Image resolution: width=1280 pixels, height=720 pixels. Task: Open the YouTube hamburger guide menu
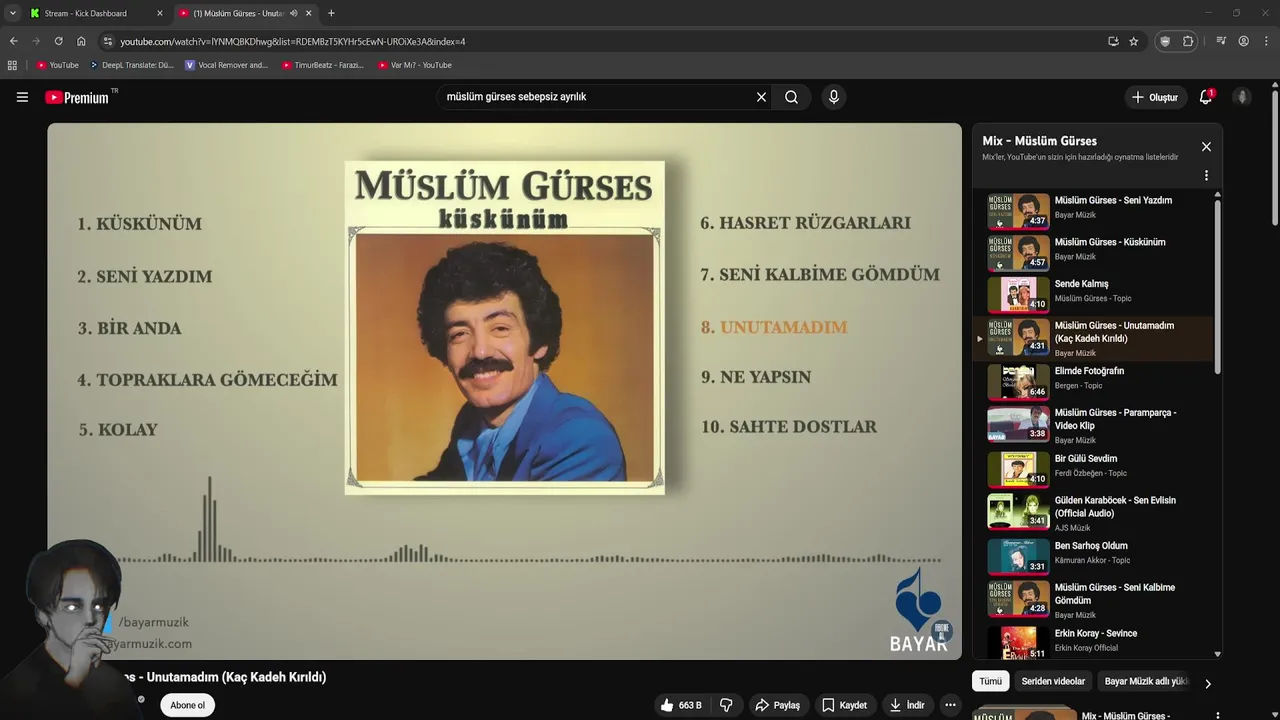(22, 97)
